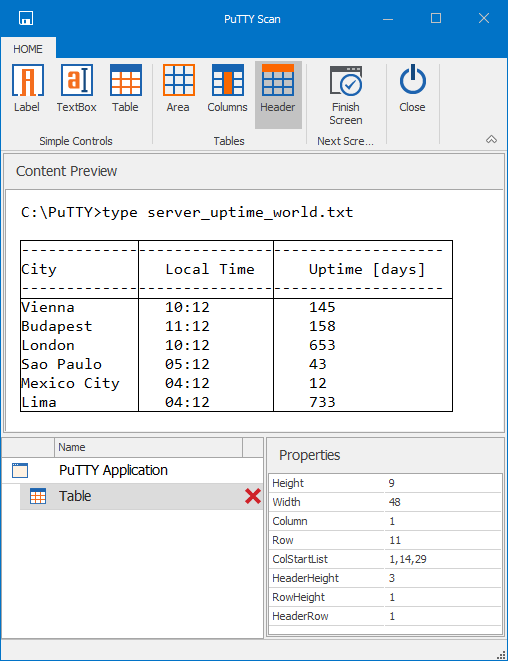Click the Uptime [days] column in the preview

click(x=363, y=326)
